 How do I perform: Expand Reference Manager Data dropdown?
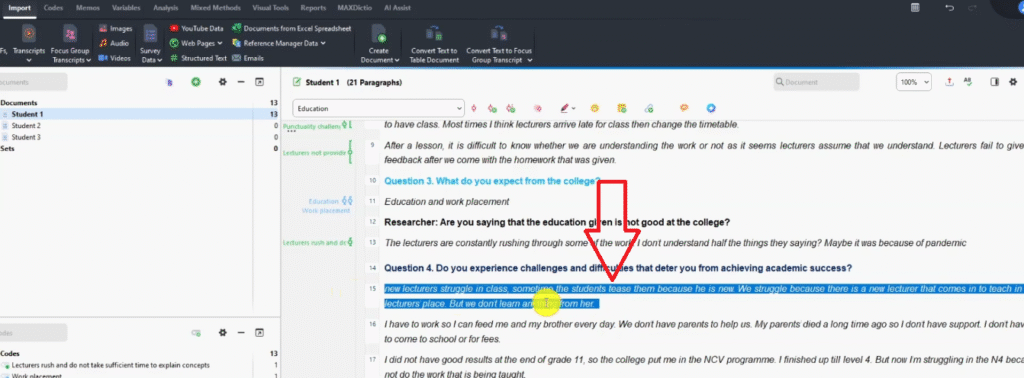[x=323, y=44]
